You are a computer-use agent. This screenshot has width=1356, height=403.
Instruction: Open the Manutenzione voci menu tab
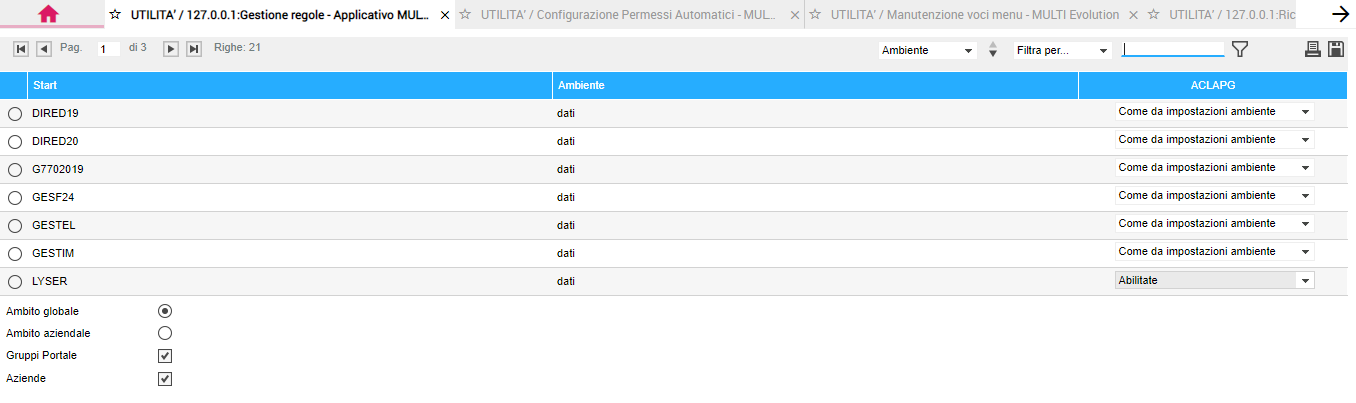[972, 15]
